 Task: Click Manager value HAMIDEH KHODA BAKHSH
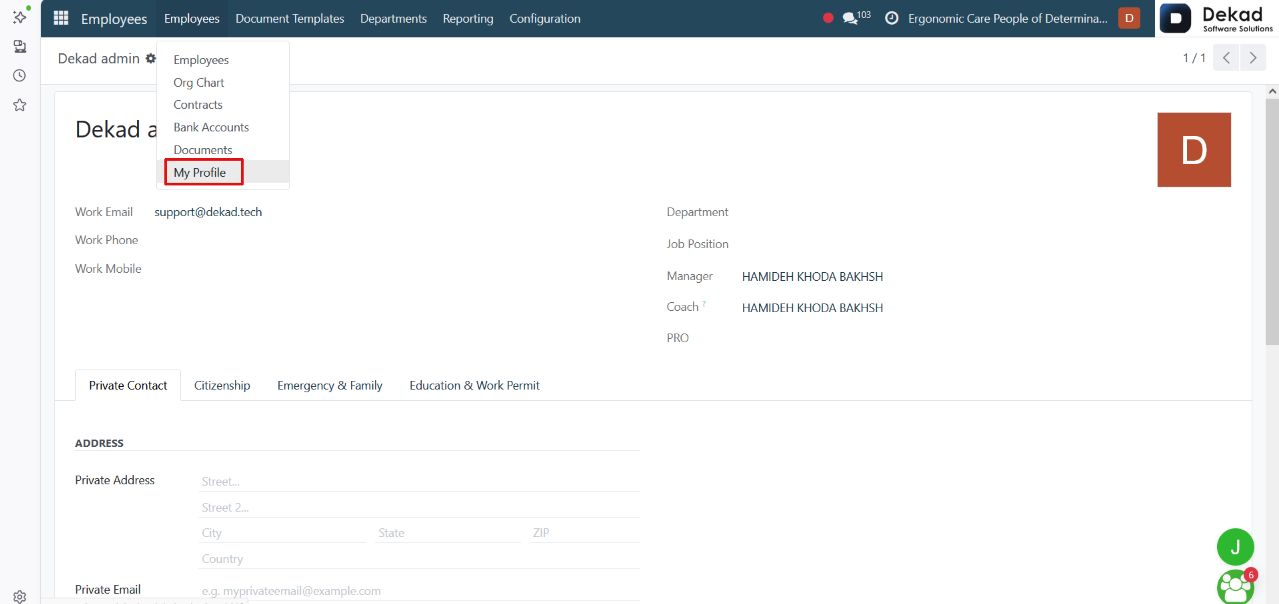pyautogui.click(x=812, y=277)
